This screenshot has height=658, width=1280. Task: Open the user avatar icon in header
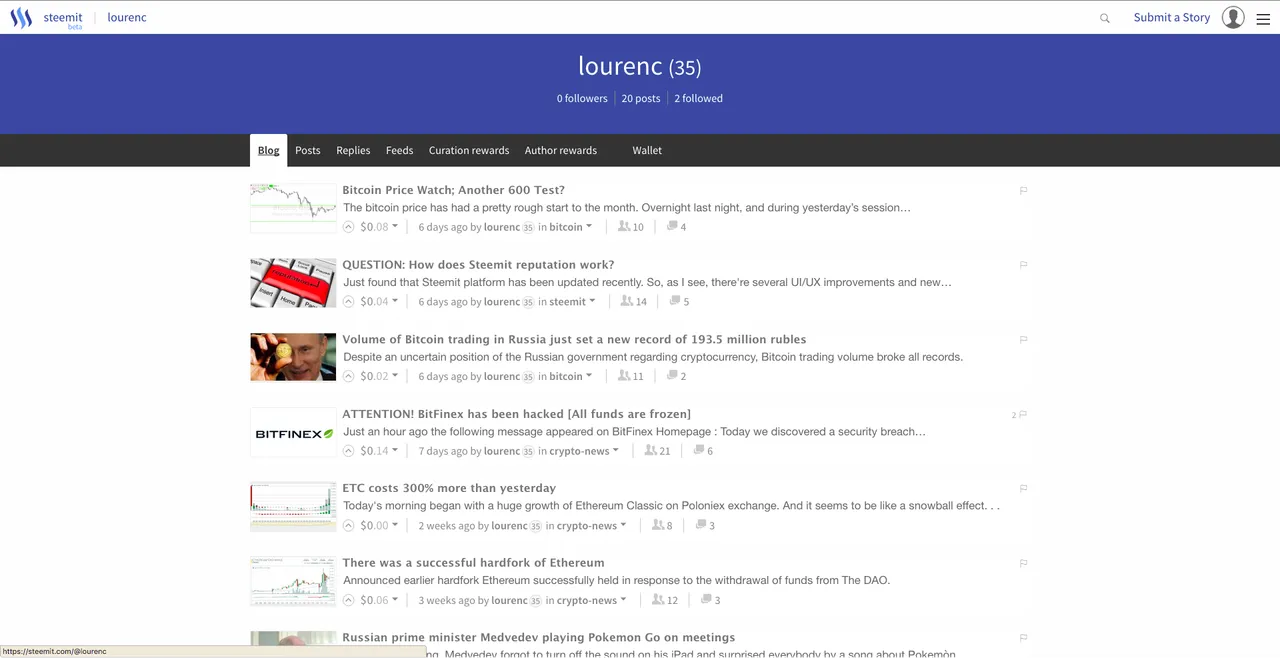pyautogui.click(x=1233, y=17)
